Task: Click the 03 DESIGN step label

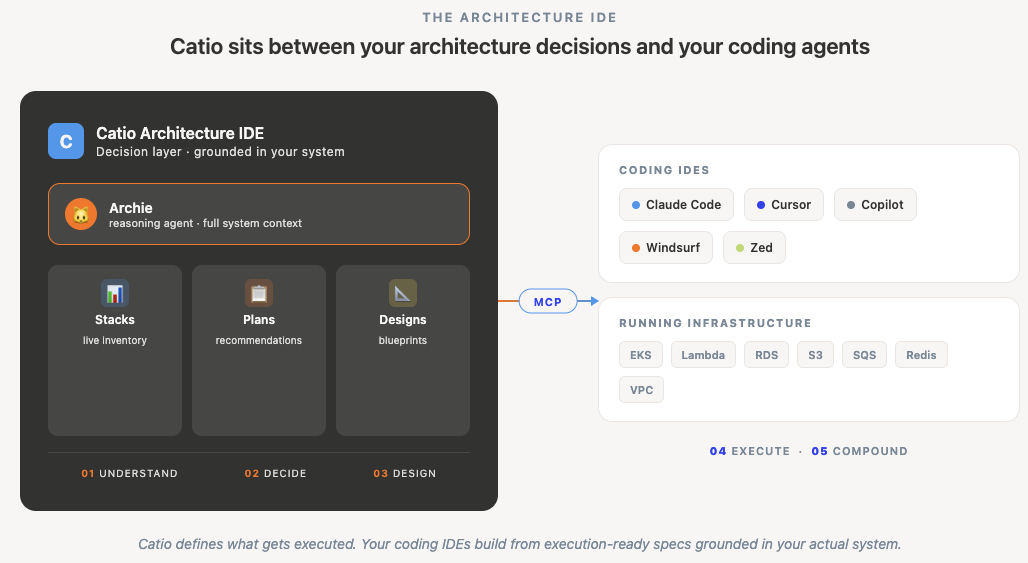Action: tap(405, 473)
